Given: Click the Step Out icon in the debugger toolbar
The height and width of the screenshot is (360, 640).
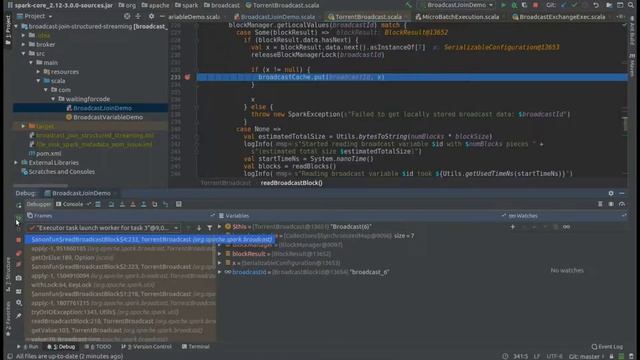Looking at the screenshot, I should (143, 204).
